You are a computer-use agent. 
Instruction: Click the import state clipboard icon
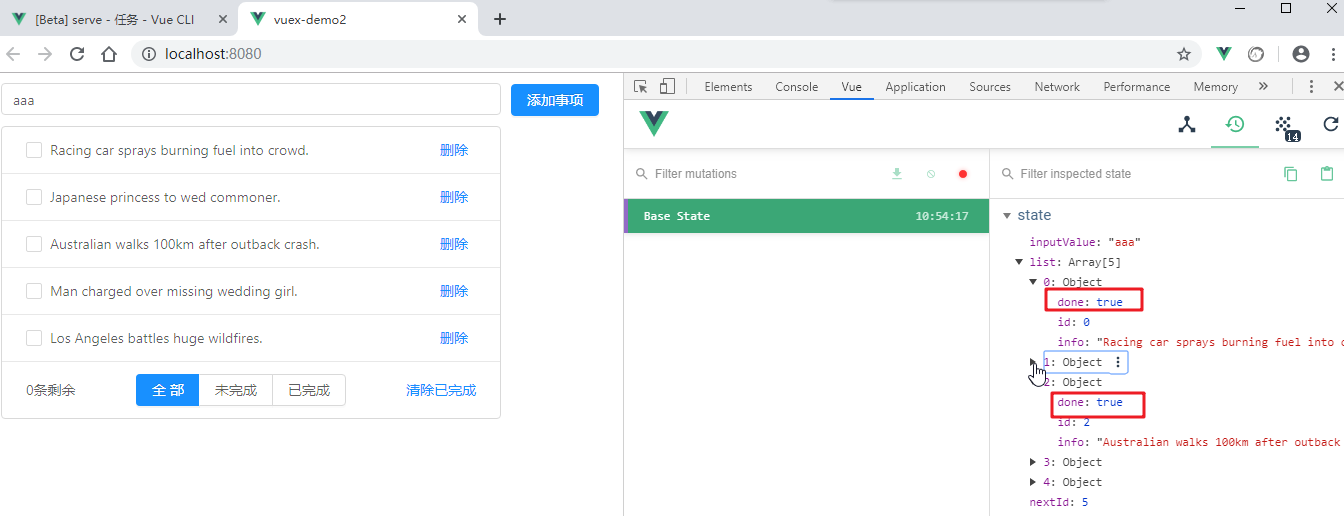click(x=1327, y=174)
